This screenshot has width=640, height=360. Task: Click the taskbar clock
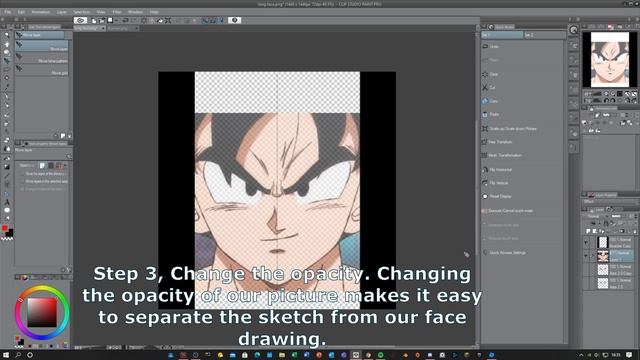pyautogui.click(x=616, y=355)
